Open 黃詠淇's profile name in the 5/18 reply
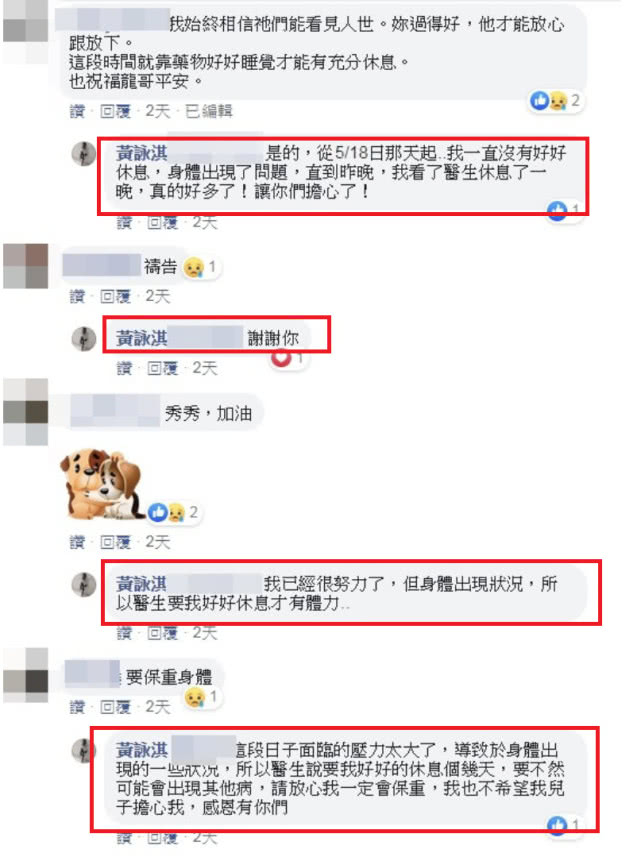 pyautogui.click(x=142, y=153)
